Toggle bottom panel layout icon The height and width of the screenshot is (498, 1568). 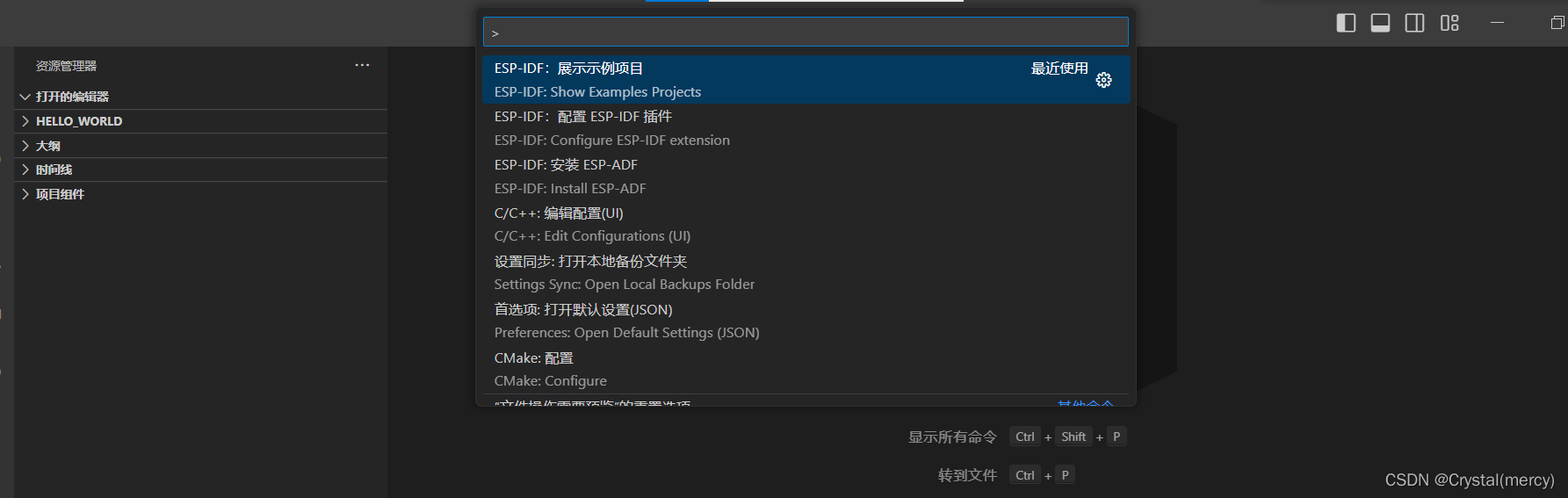(x=1380, y=23)
